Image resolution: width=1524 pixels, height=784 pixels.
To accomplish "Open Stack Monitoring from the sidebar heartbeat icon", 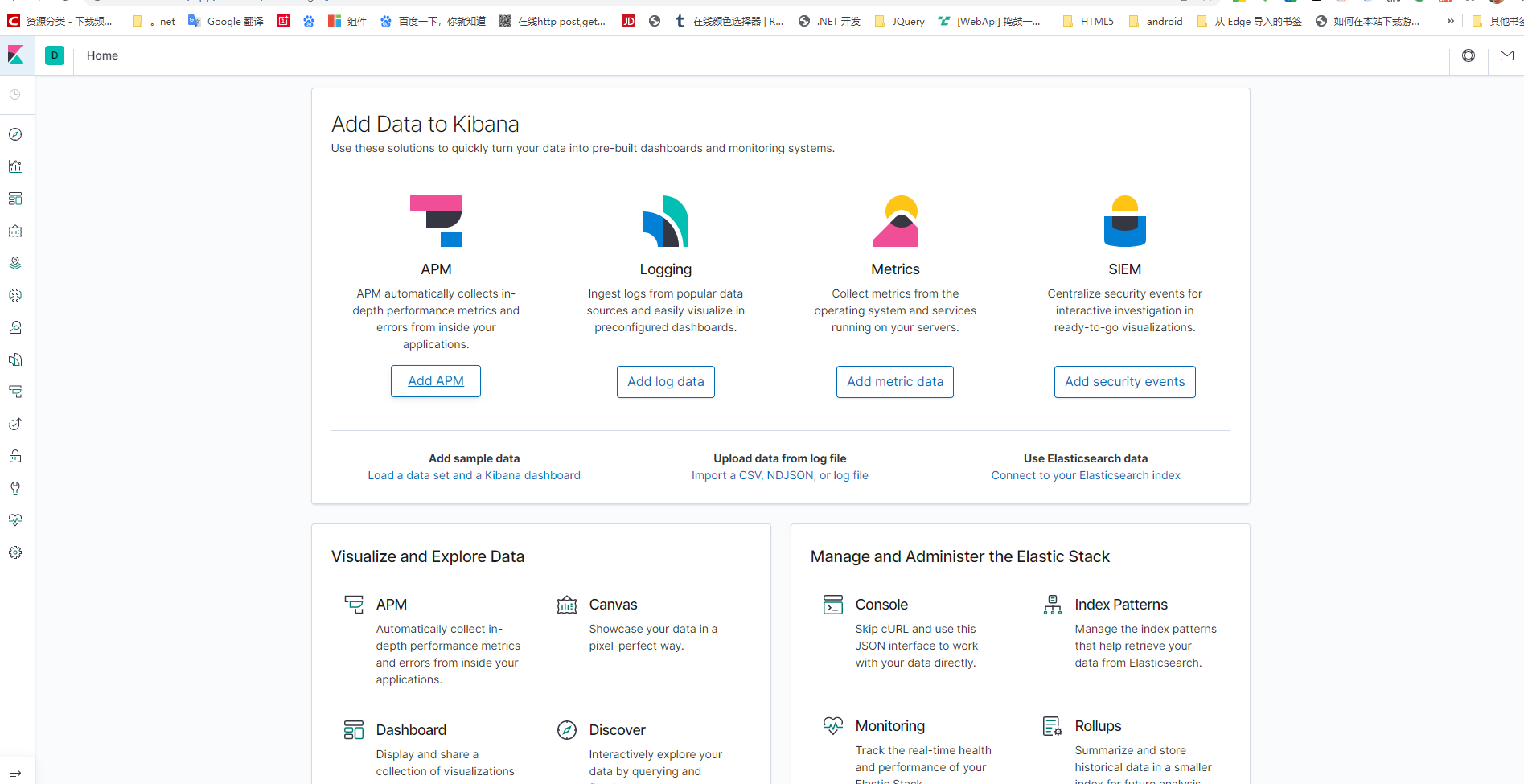I will tap(15, 520).
